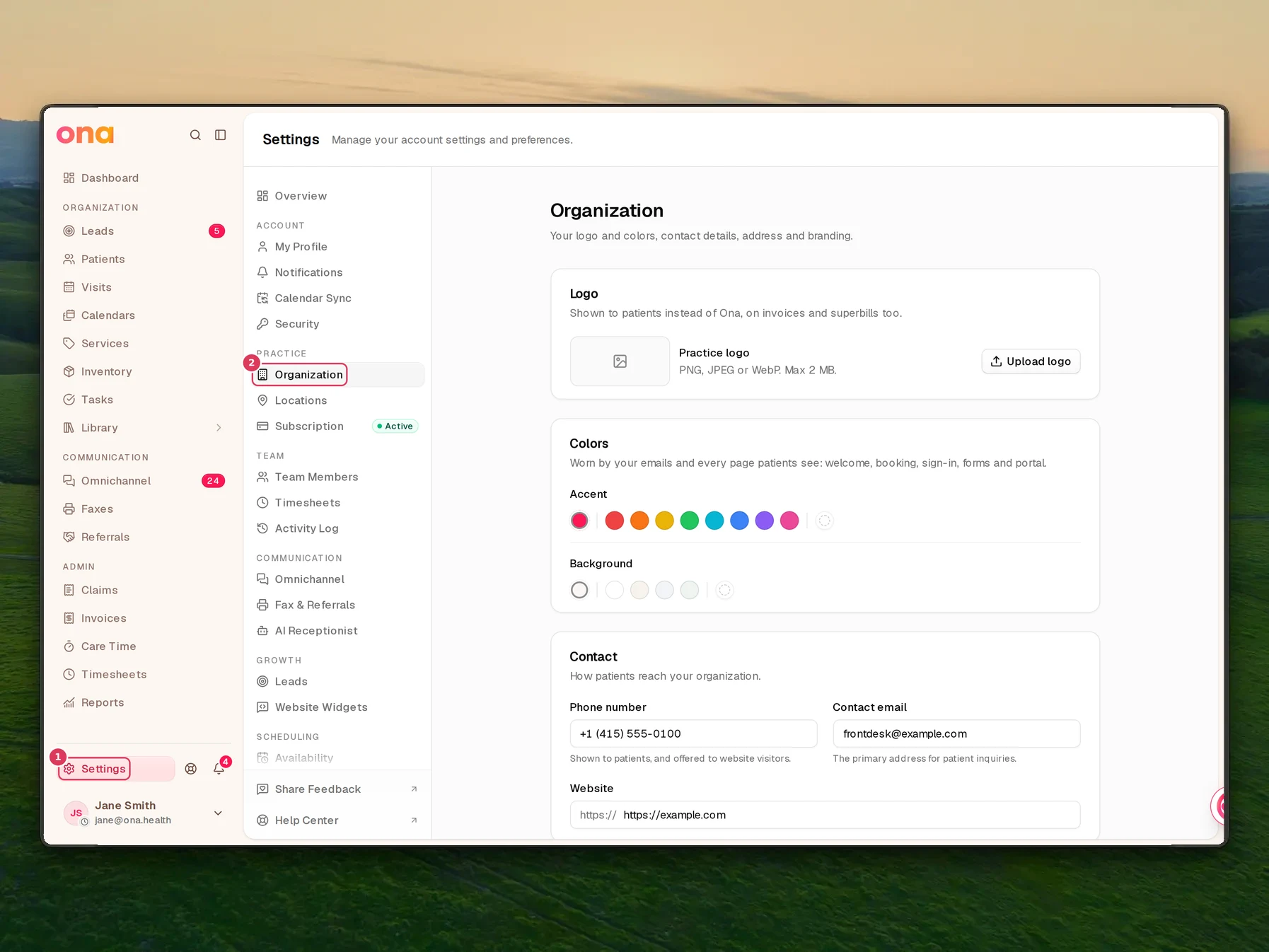1269x952 pixels.
Task: Click the Omnichannel badge showing 24
Action: coord(213,481)
